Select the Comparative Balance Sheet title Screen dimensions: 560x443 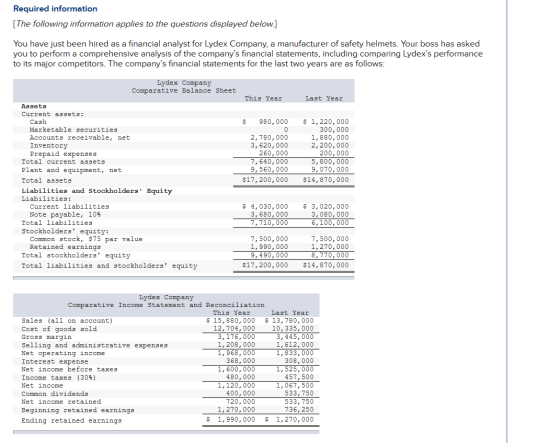click(184, 90)
